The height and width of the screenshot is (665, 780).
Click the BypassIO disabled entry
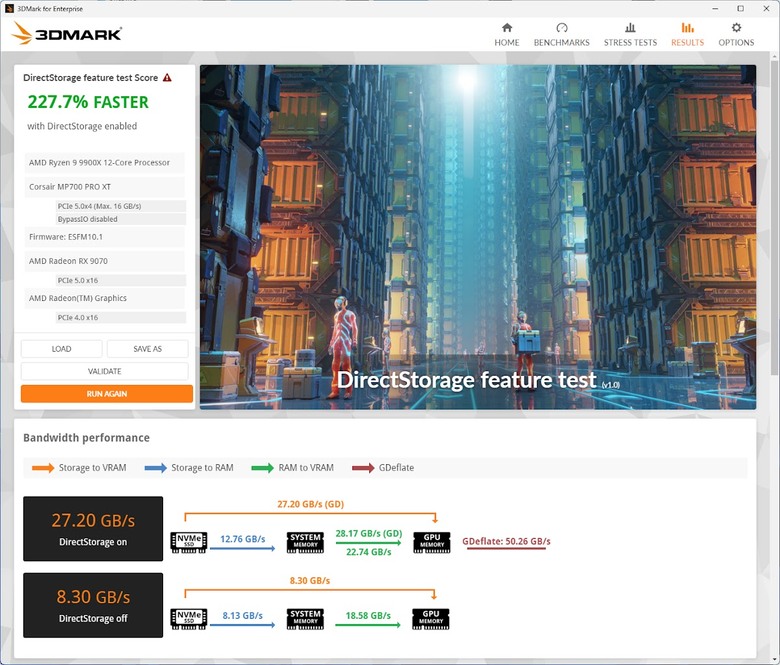(x=121, y=219)
